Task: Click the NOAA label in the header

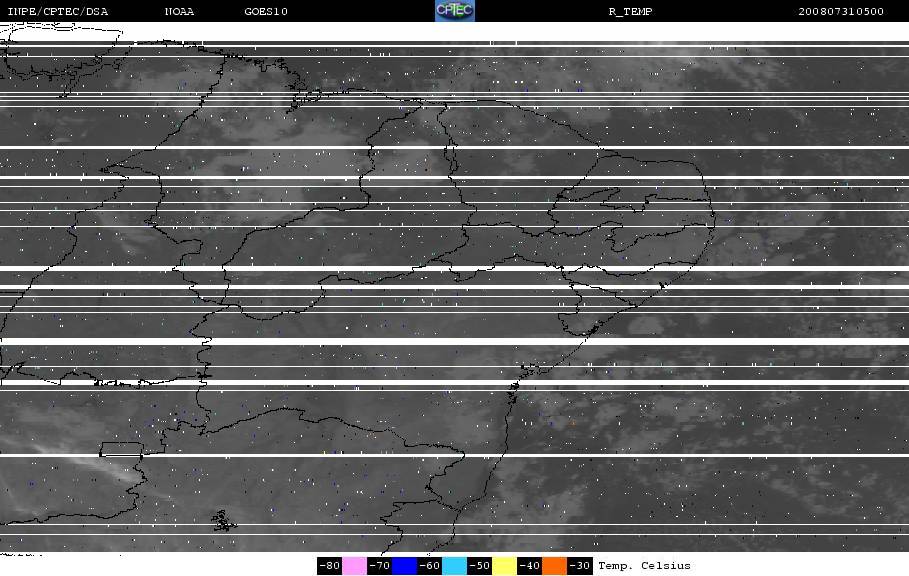Action: tap(179, 12)
